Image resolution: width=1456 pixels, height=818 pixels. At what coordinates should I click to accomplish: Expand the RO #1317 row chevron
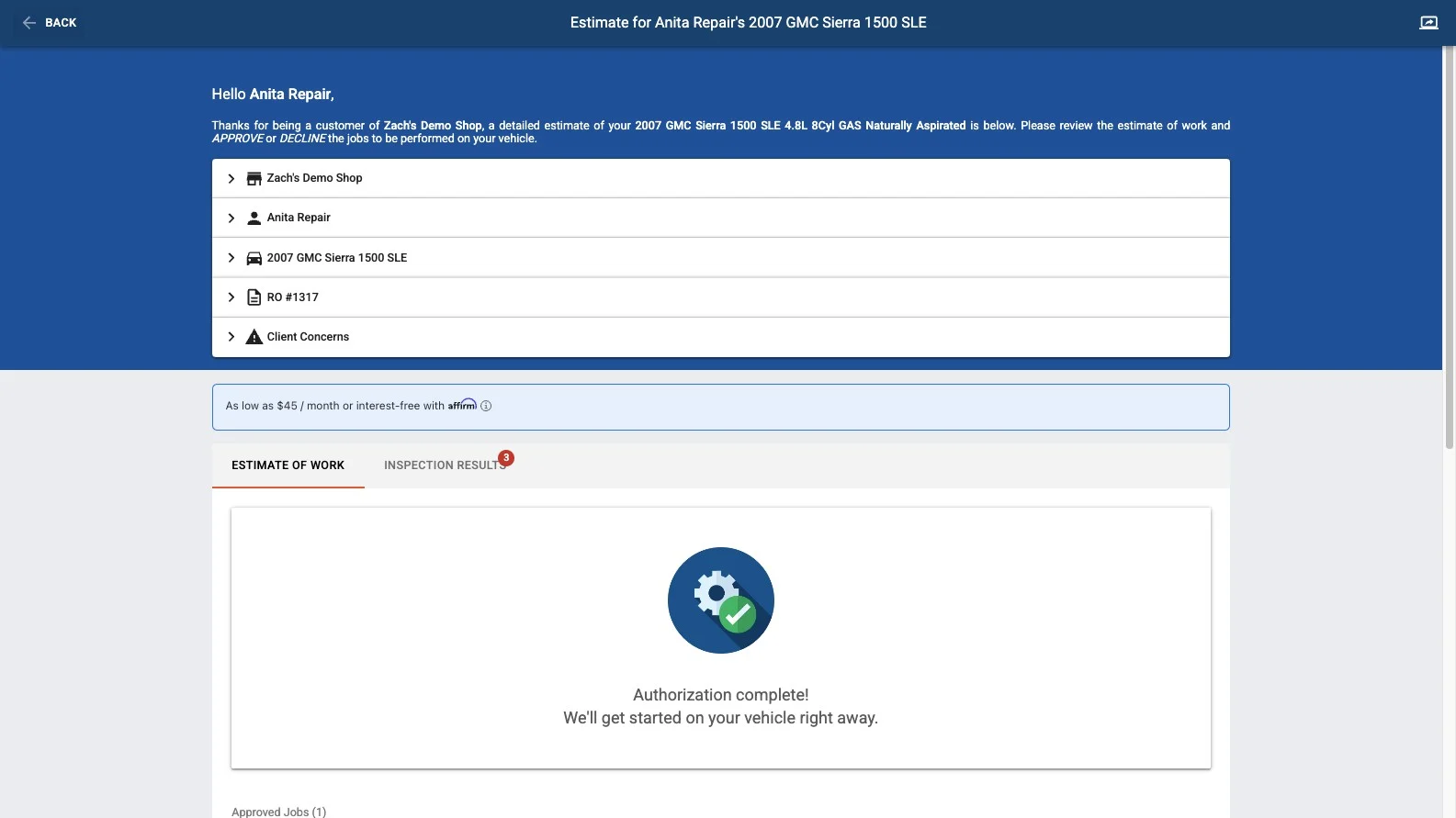click(x=231, y=297)
